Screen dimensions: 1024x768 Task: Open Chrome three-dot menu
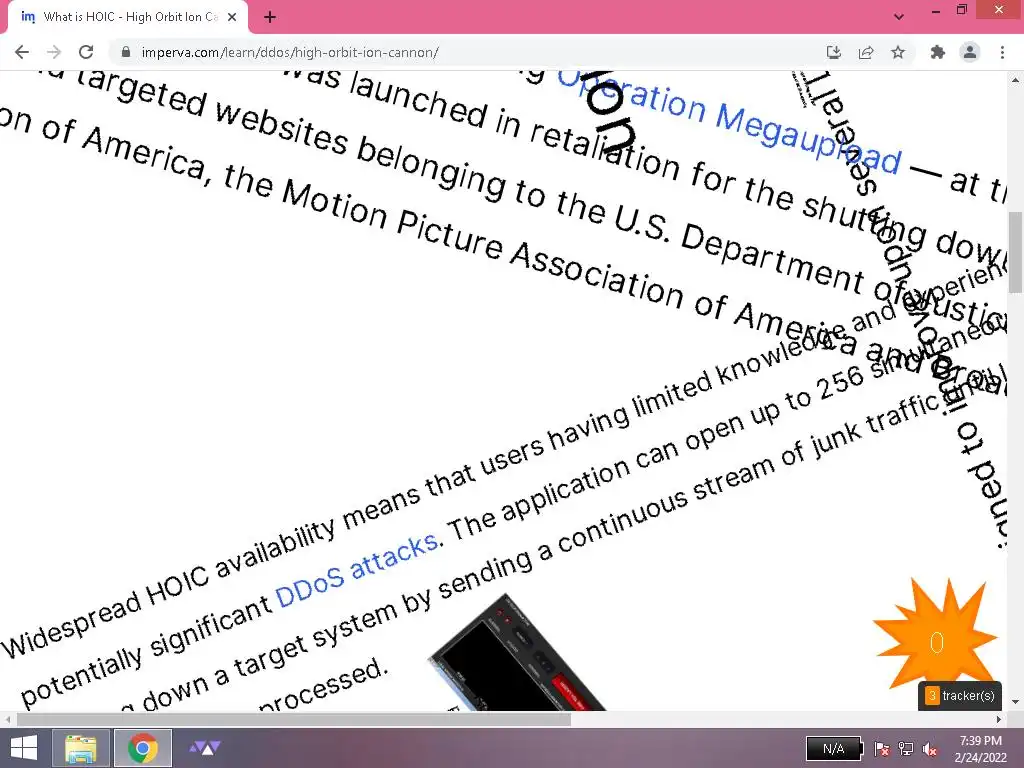click(x=1002, y=52)
